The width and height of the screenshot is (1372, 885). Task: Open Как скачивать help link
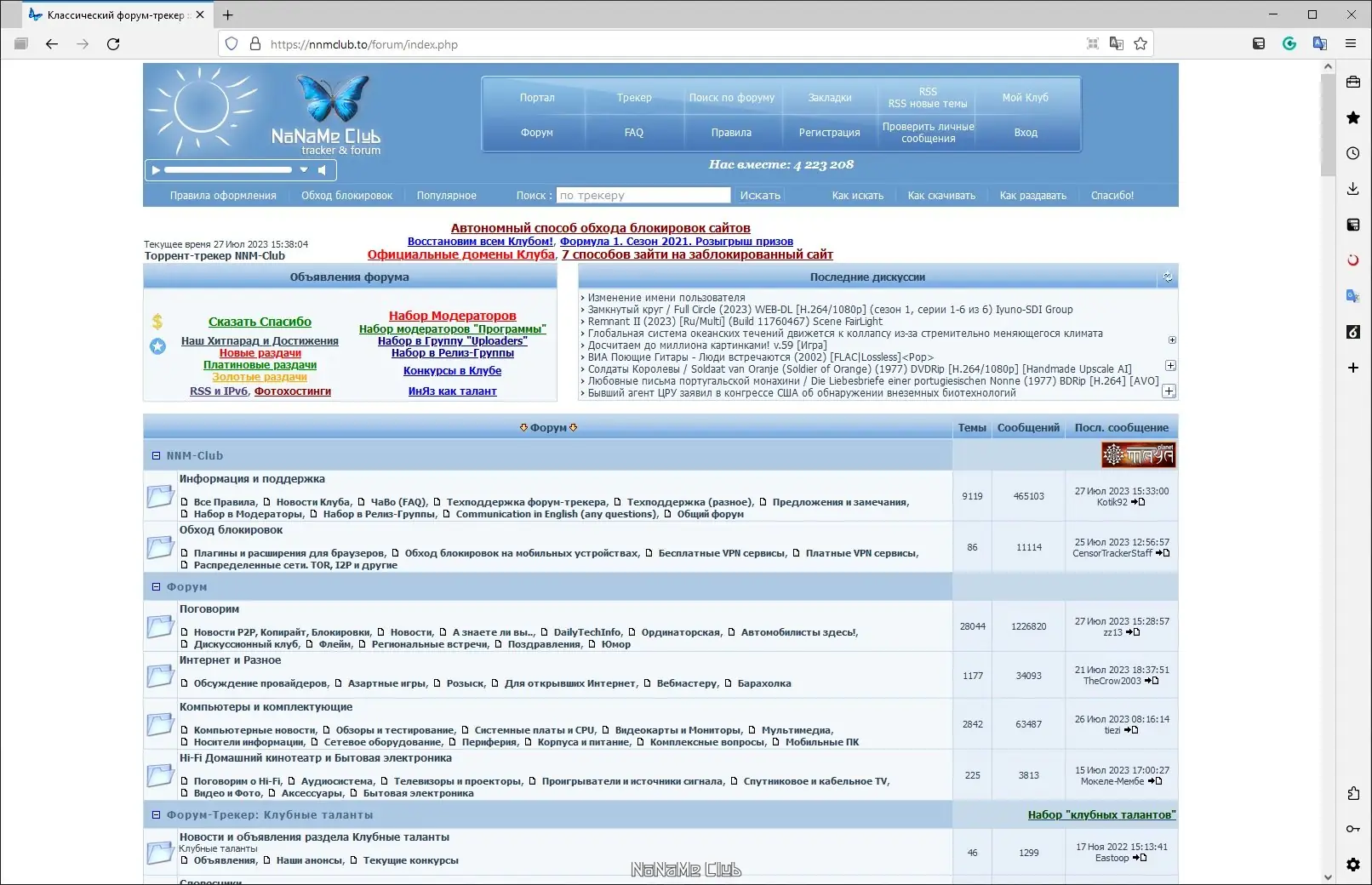[941, 196]
